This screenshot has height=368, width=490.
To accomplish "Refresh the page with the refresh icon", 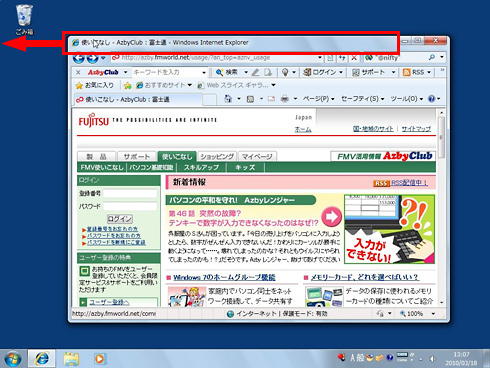I will click(x=342, y=58).
